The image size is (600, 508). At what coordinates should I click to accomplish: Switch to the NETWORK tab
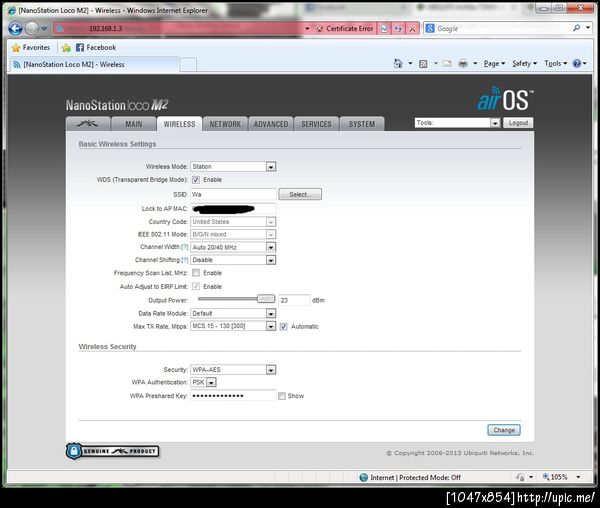pos(225,124)
